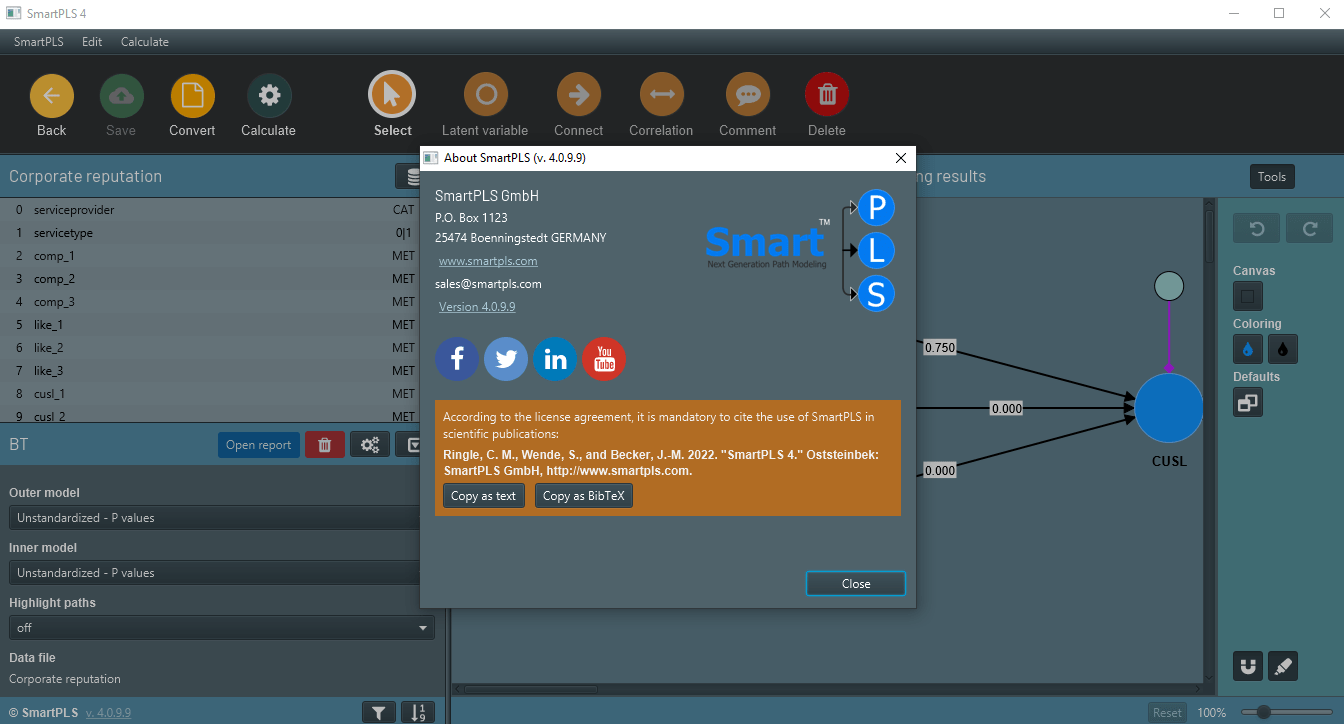Pick the Connect arrow tool
Viewport: 1344px width, 724px height.
578,95
